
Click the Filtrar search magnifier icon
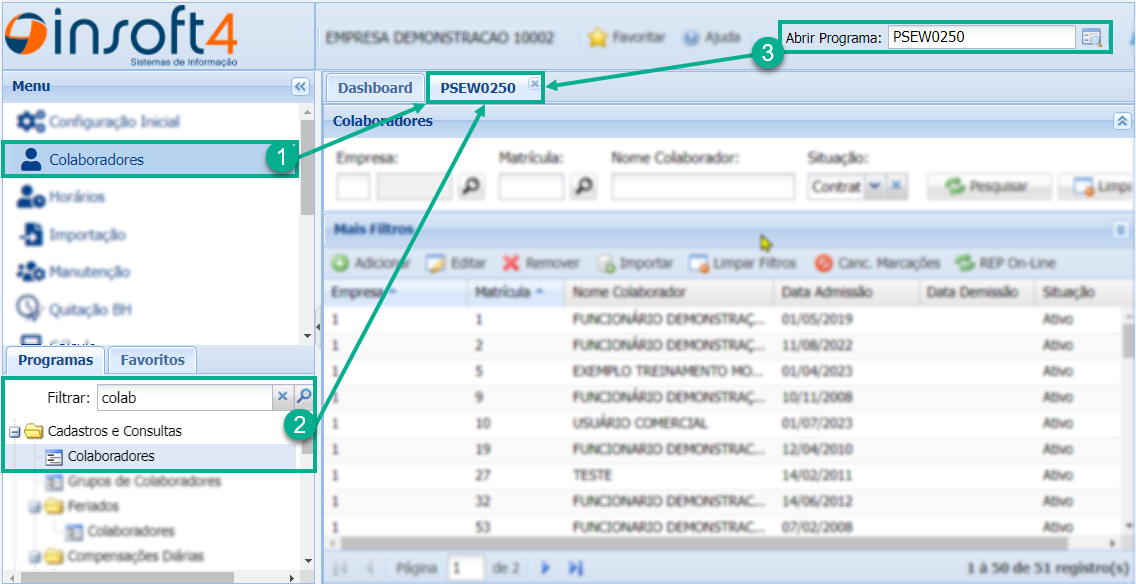(304, 397)
